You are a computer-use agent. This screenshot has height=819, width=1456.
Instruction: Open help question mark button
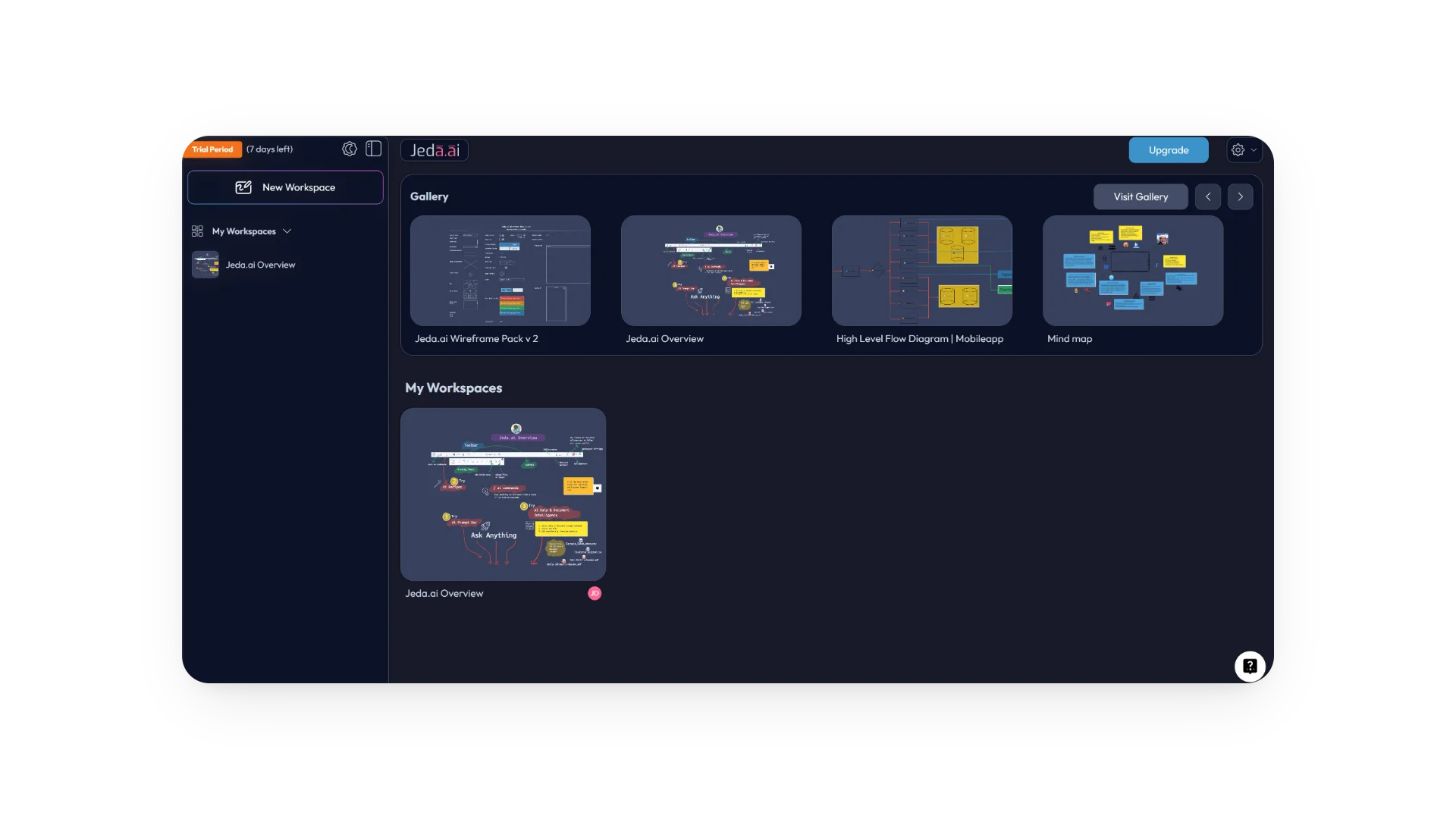(1250, 667)
